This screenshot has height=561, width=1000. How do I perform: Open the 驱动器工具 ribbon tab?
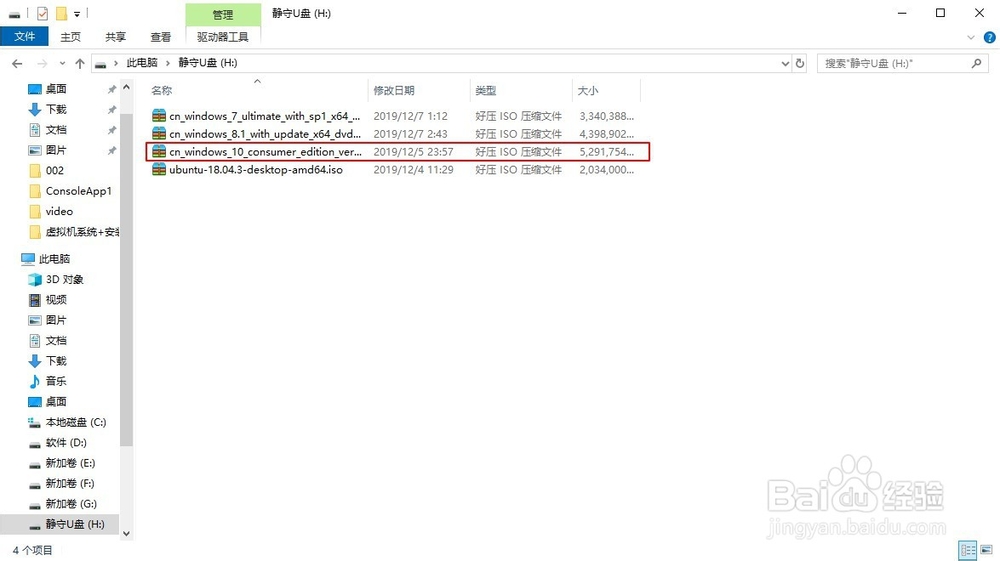pyautogui.click(x=223, y=37)
